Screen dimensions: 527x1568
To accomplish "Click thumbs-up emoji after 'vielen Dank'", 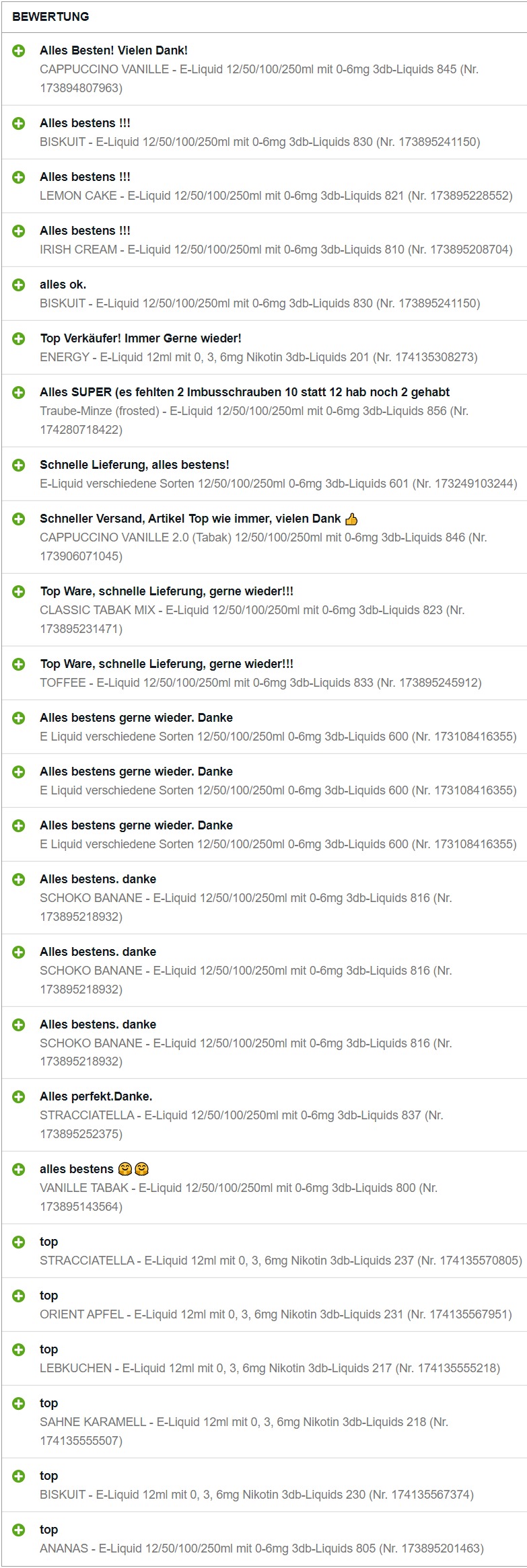I will pos(351,519).
